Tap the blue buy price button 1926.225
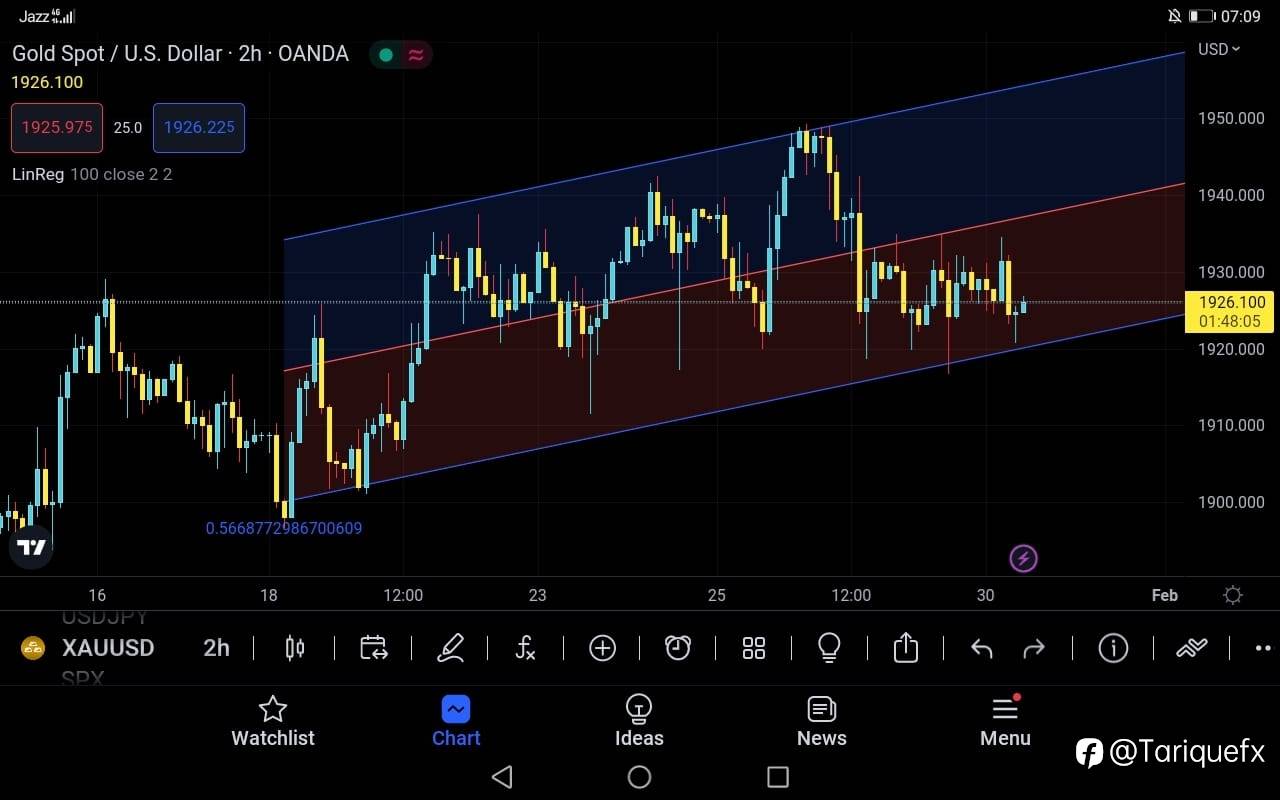Viewport: 1280px width, 800px height. [x=199, y=128]
